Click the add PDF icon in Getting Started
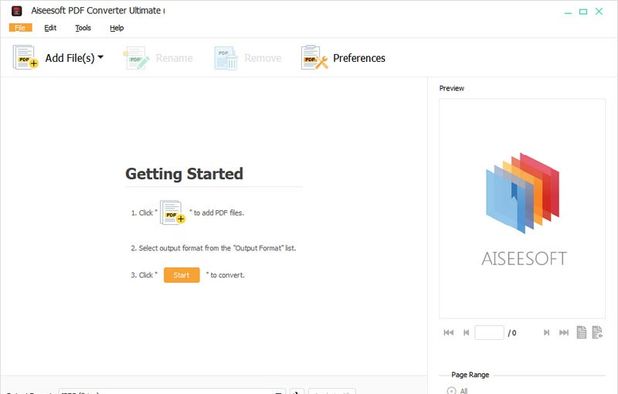Image resolution: width=618 pixels, height=394 pixels. coord(173,213)
